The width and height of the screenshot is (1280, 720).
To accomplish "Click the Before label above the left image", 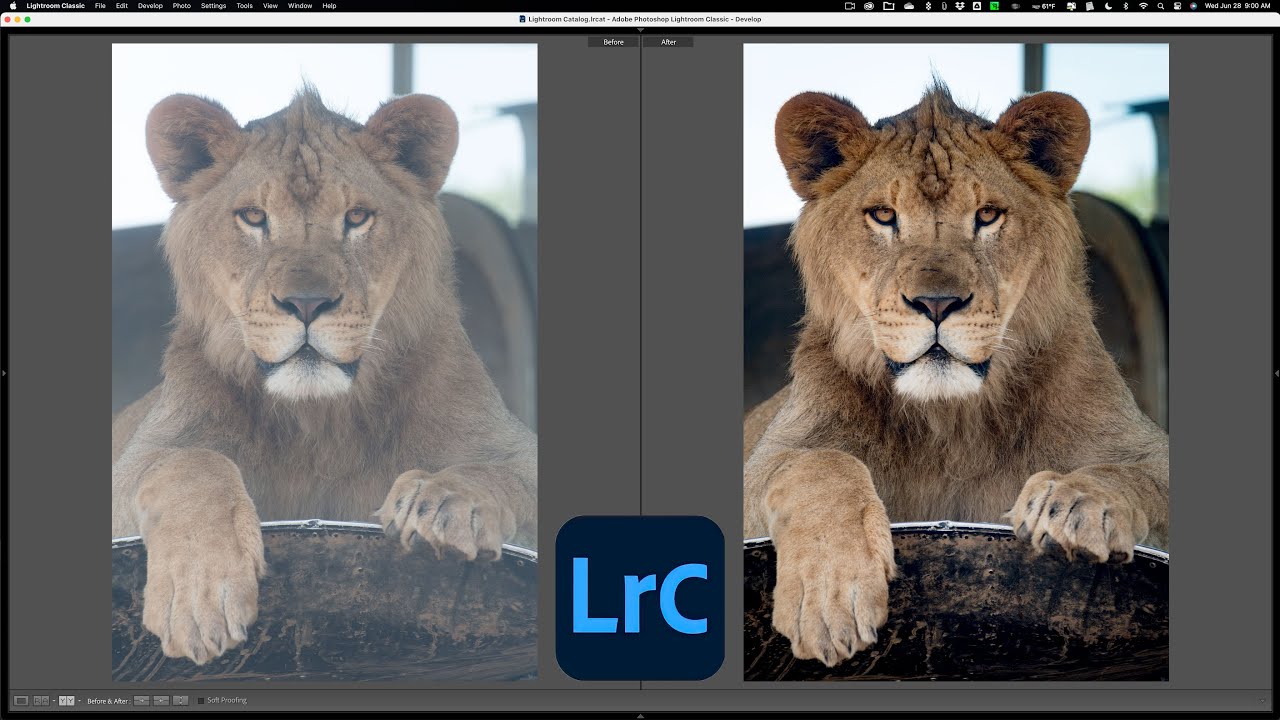I will click(x=613, y=42).
